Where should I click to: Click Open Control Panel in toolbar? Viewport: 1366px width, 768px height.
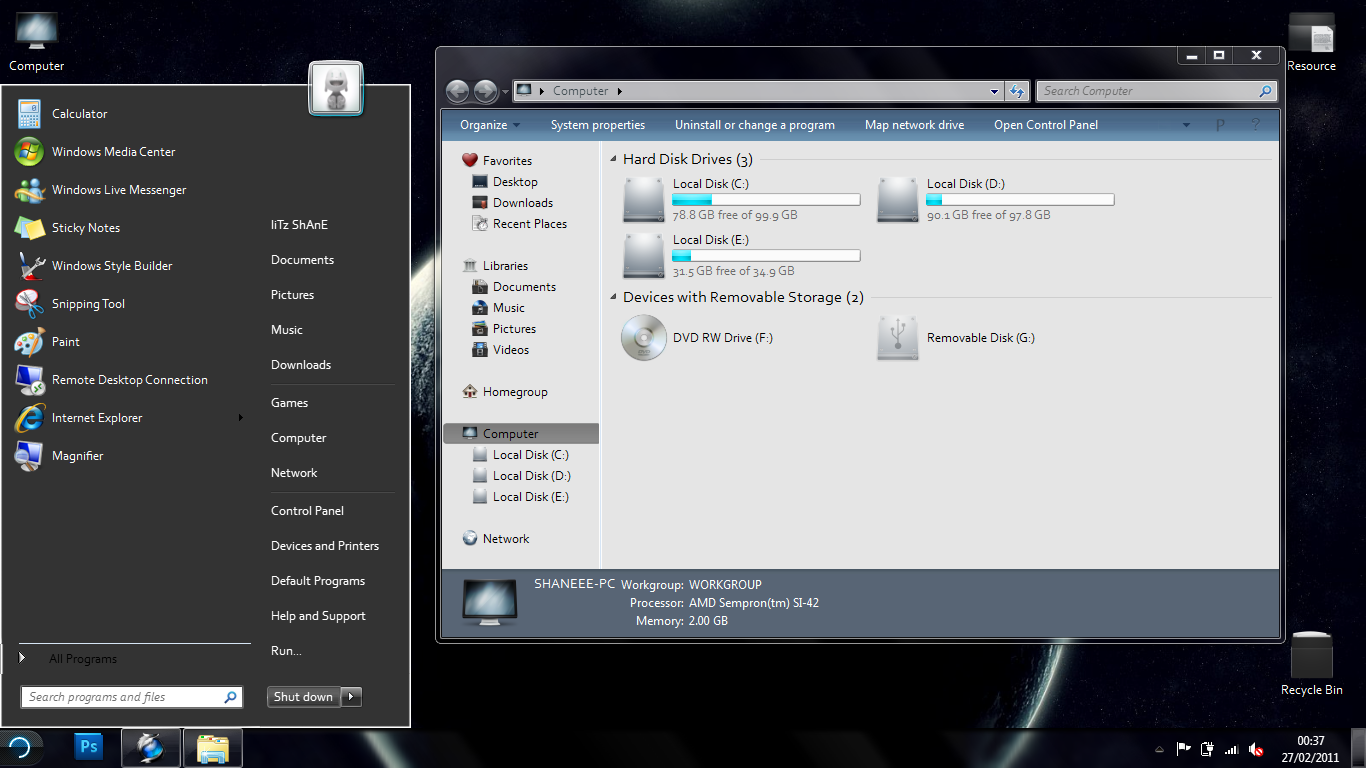pyautogui.click(x=1046, y=125)
